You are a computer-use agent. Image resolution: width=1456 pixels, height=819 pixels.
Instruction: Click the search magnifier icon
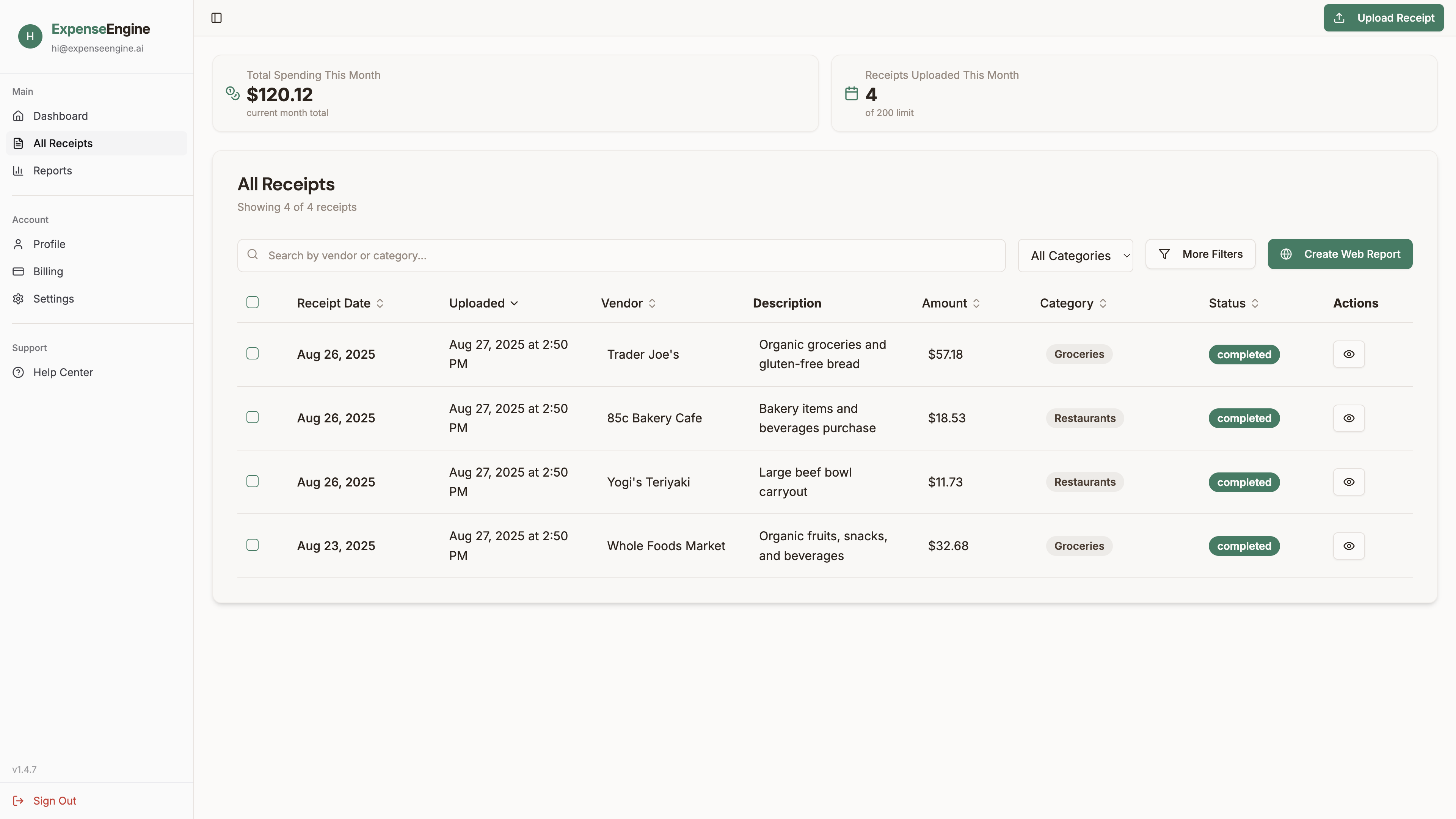click(x=253, y=254)
